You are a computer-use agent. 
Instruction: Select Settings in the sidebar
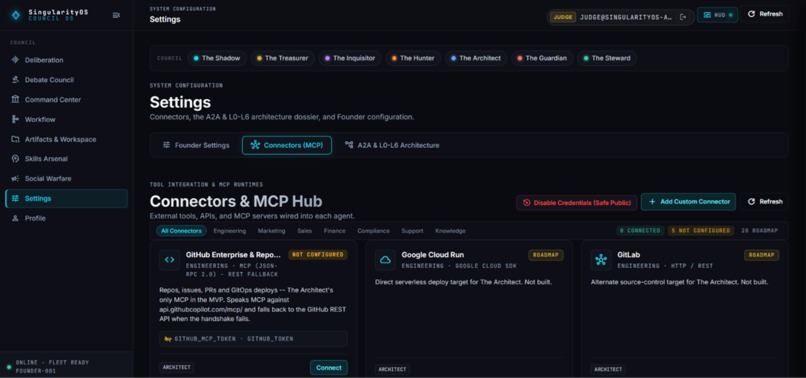click(x=66, y=199)
